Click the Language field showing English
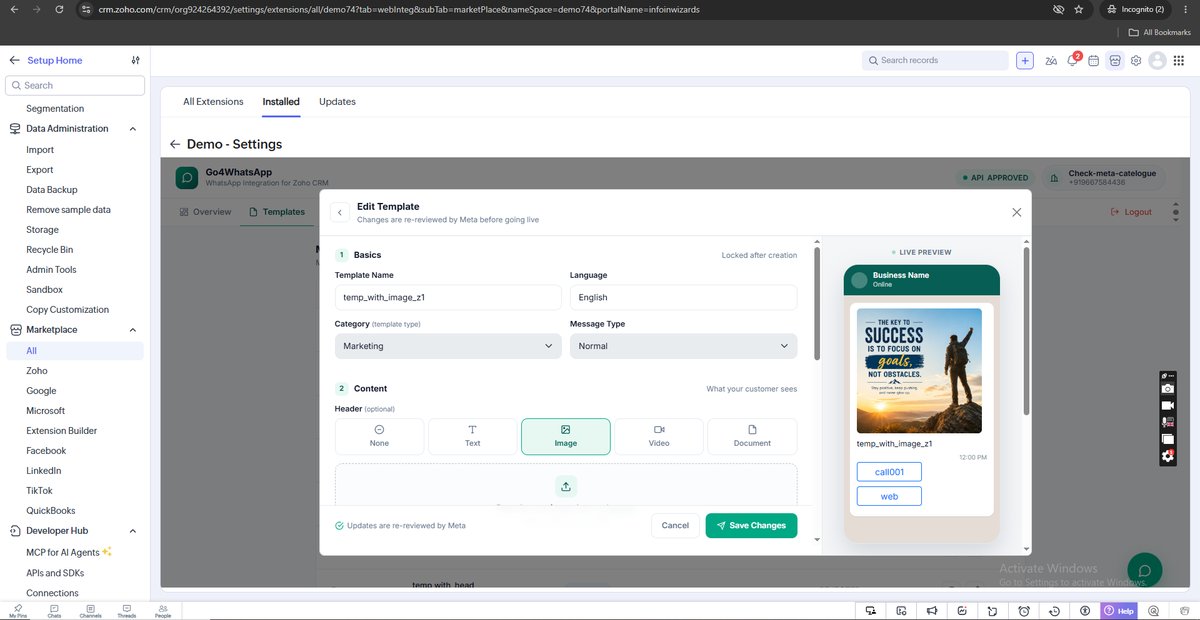This screenshot has width=1200, height=620. (x=683, y=297)
